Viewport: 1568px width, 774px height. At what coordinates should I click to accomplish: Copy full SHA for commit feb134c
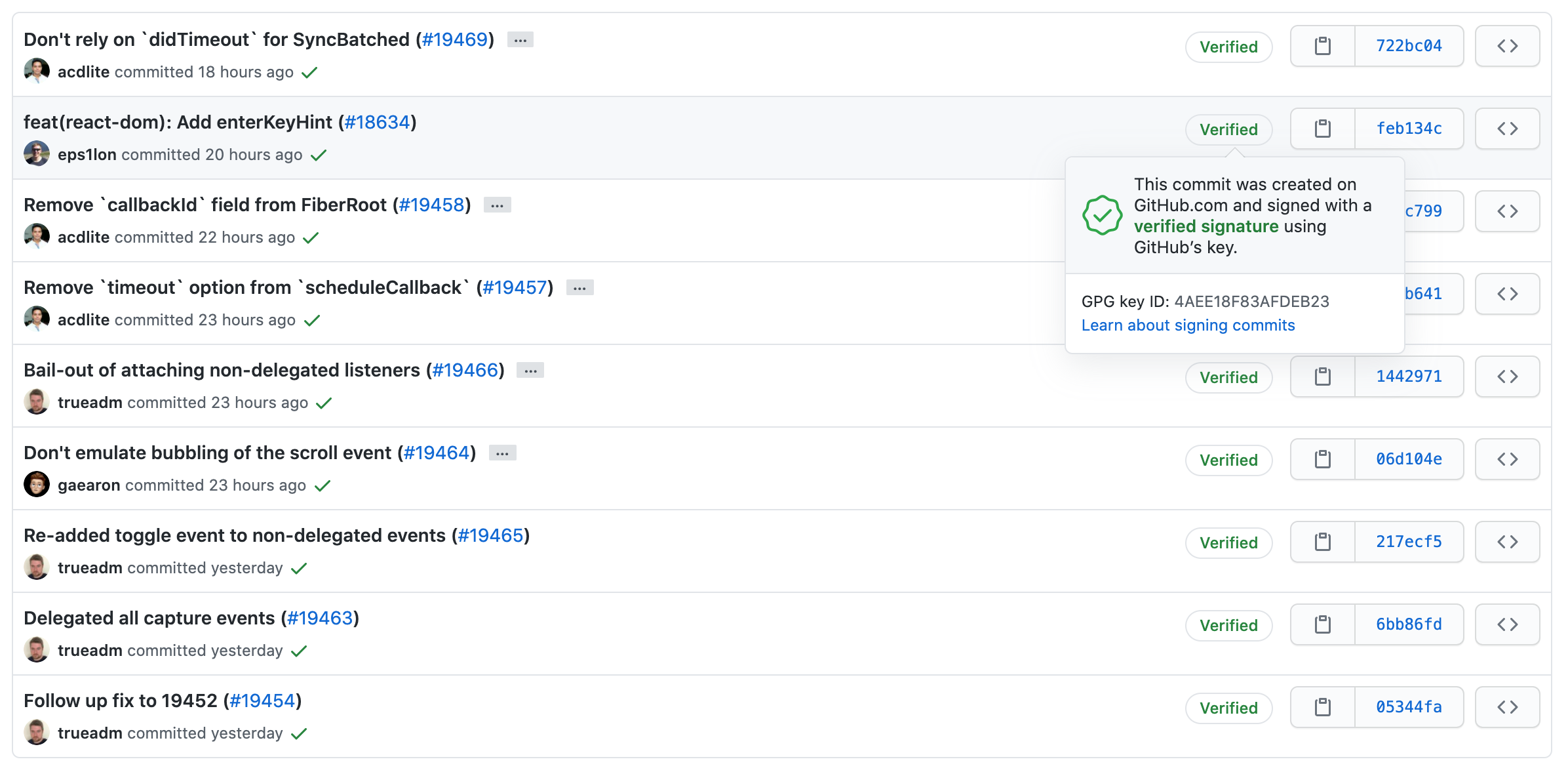(1322, 129)
